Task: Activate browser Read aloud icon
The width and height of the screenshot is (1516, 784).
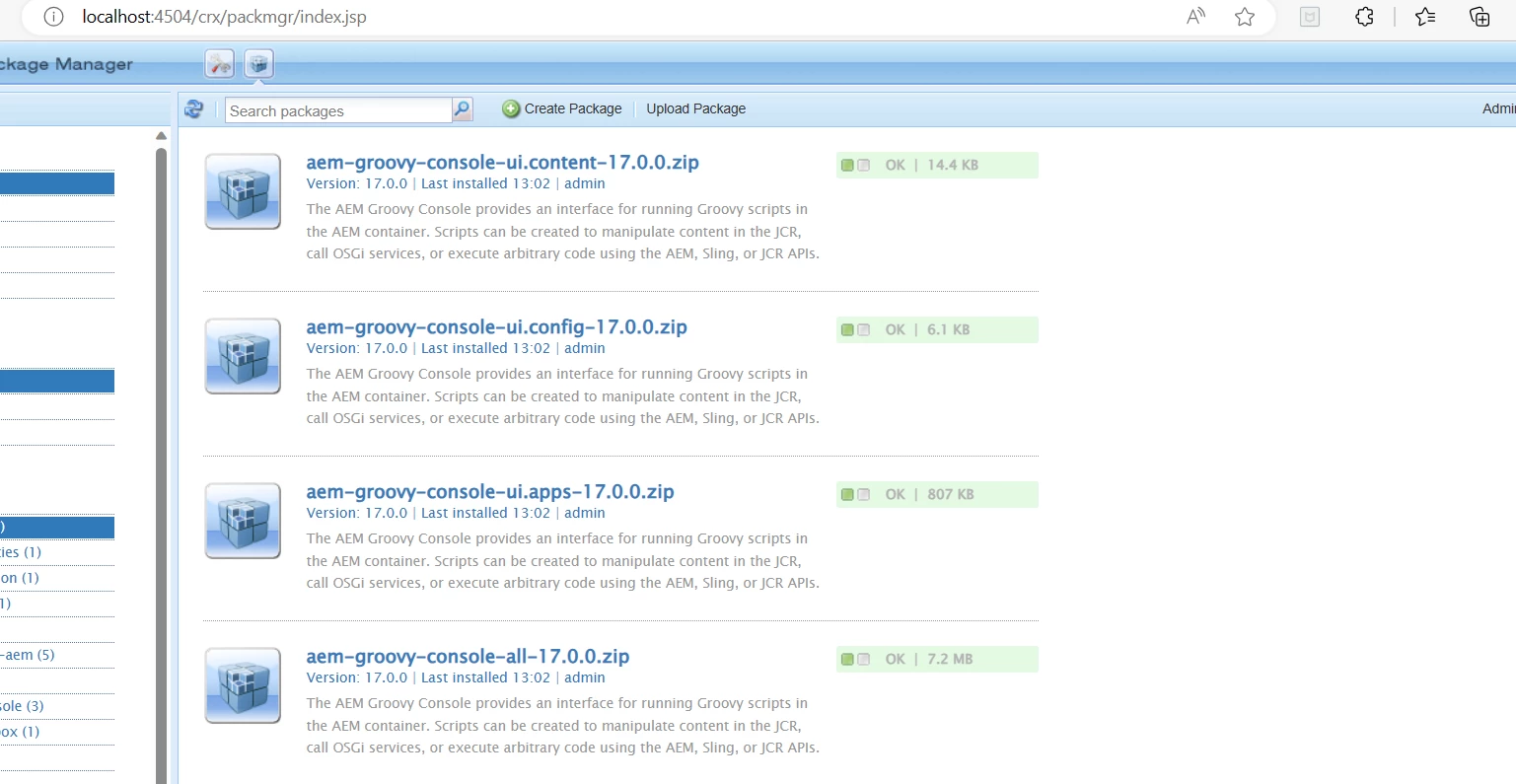Action: point(1196,17)
